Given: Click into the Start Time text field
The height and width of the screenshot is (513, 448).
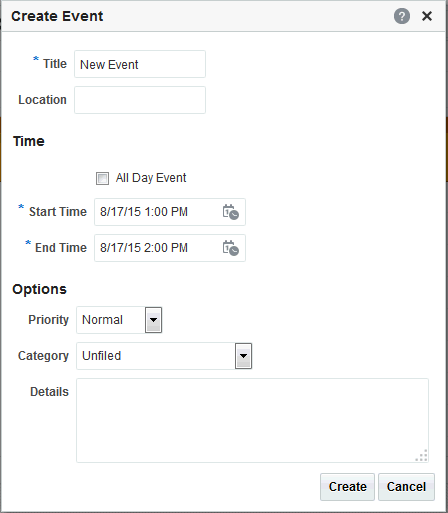Looking at the screenshot, I should [x=158, y=212].
